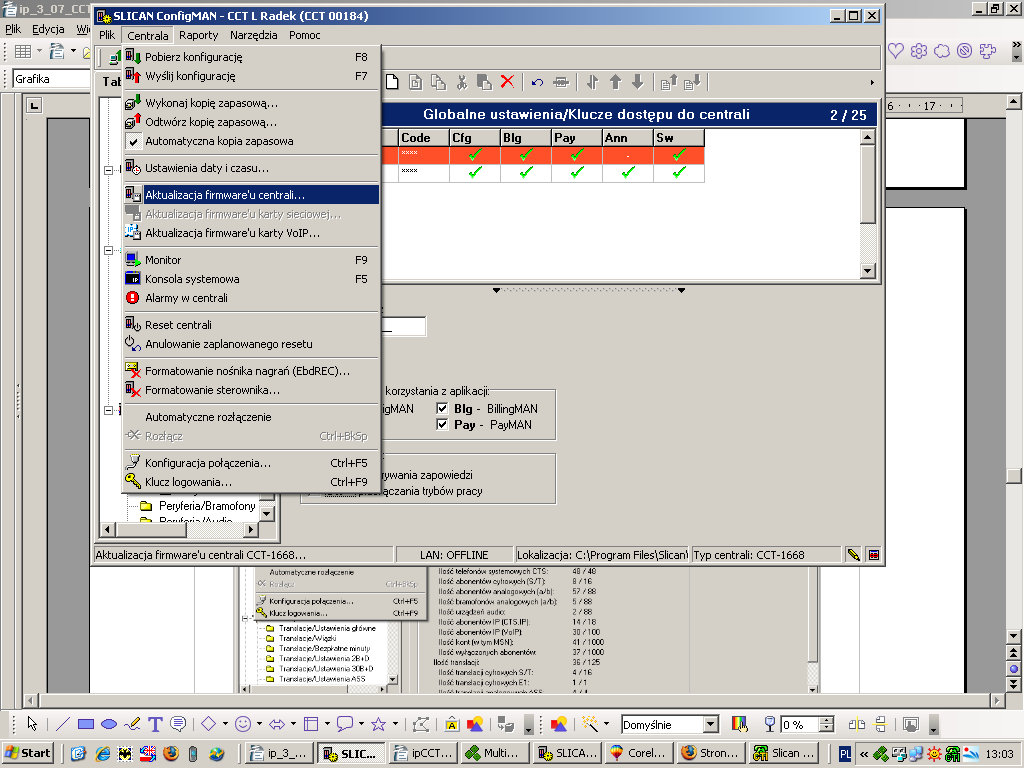This screenshot has height=768, width=1024.
Task: Click the red X delete icon in toolbar
Action: [x=507, y=82]
